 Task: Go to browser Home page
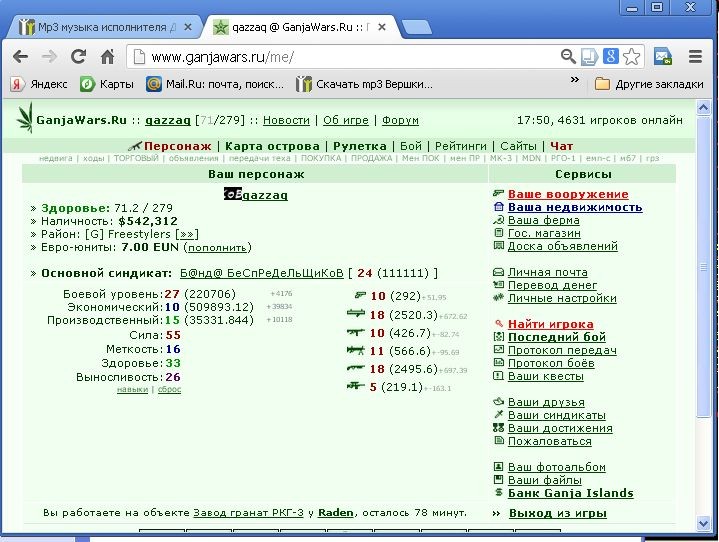pos(107,56)
